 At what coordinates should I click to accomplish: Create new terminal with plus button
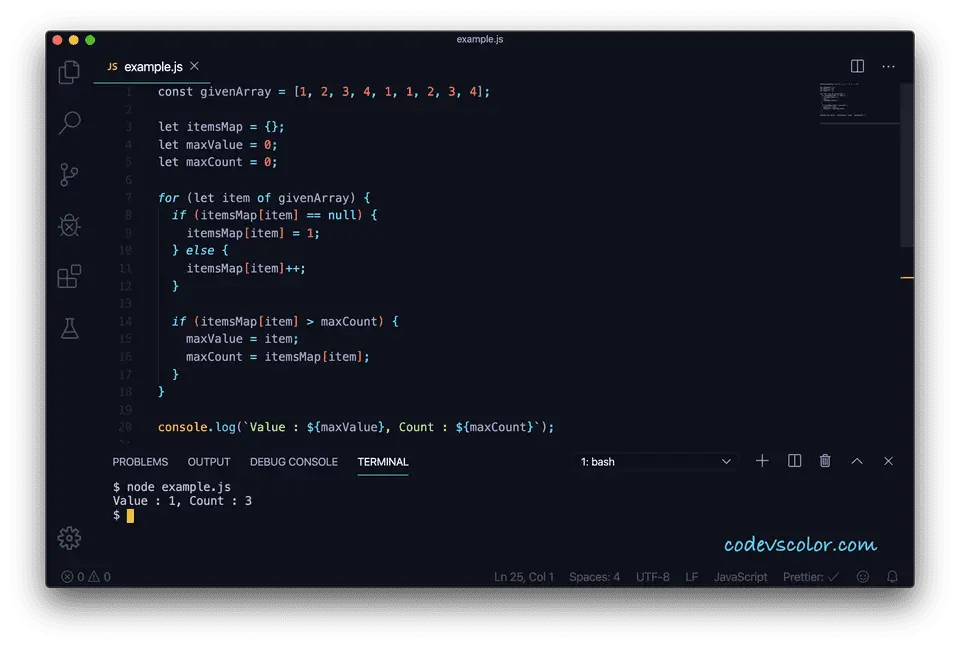pos(762,461)
